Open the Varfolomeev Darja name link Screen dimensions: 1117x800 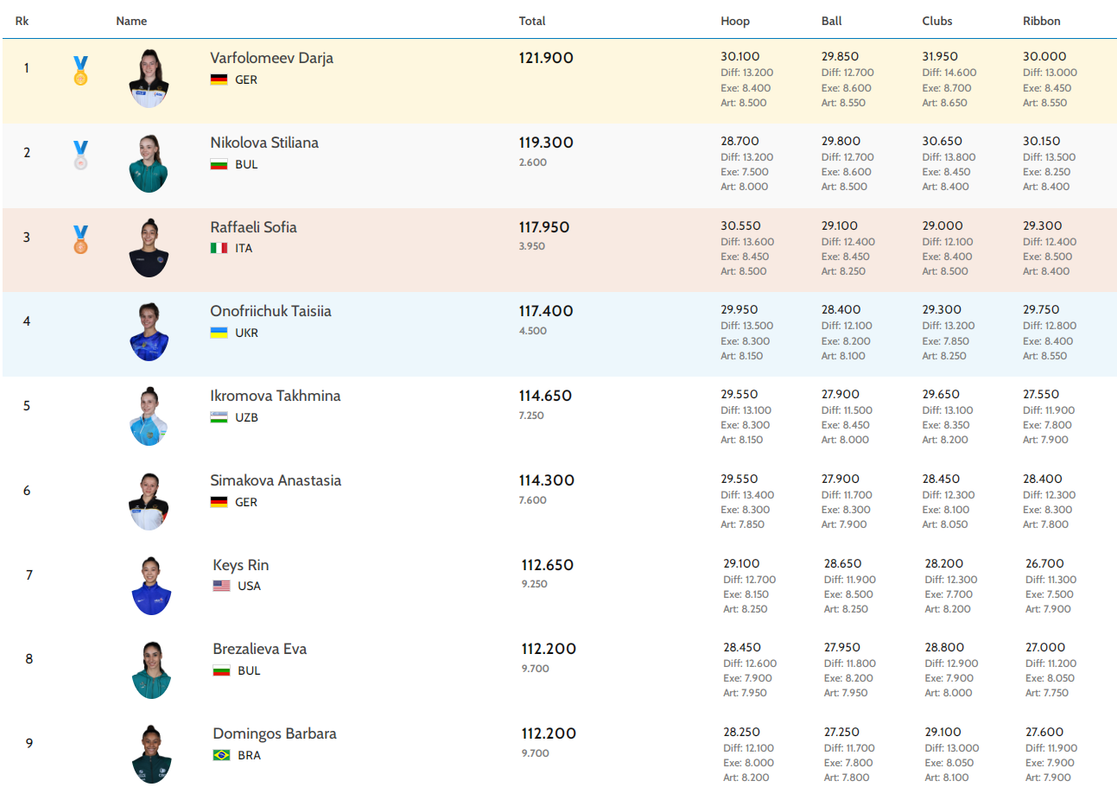(x=271, y=58)
